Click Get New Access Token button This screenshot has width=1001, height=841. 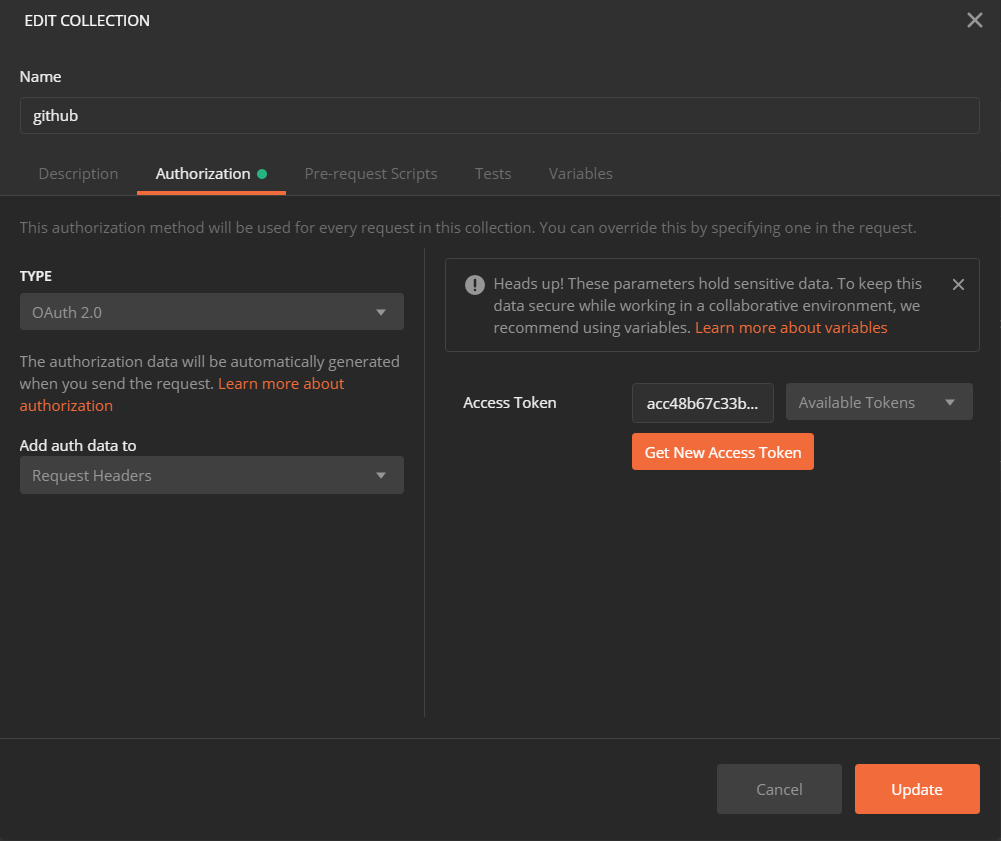(723, 451)
